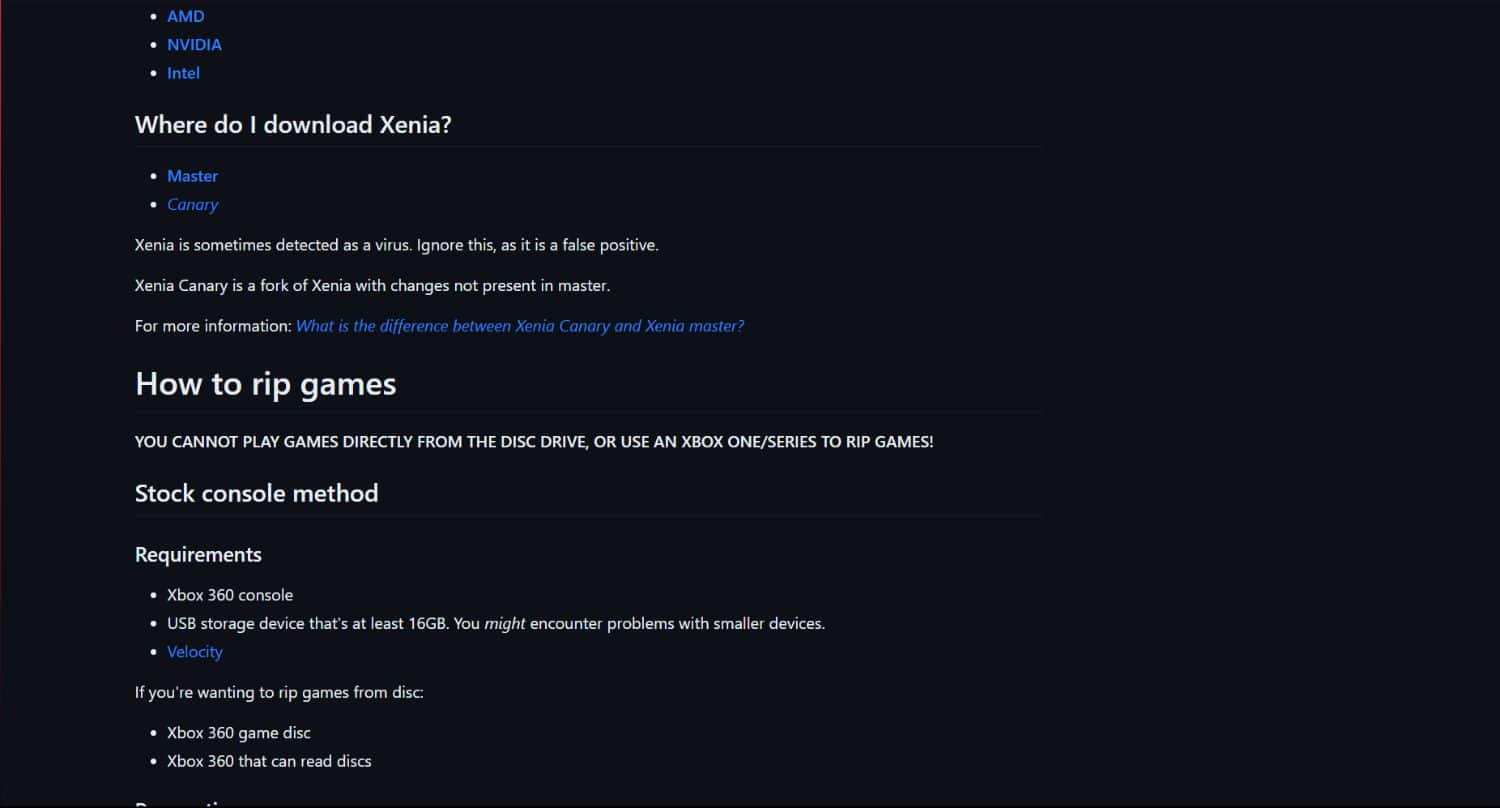Image resolution: width=1500 pixels, height=808 pixels.
Task: Click the 'Xbox 360 console' list item
Action: [x=230, y=595]
